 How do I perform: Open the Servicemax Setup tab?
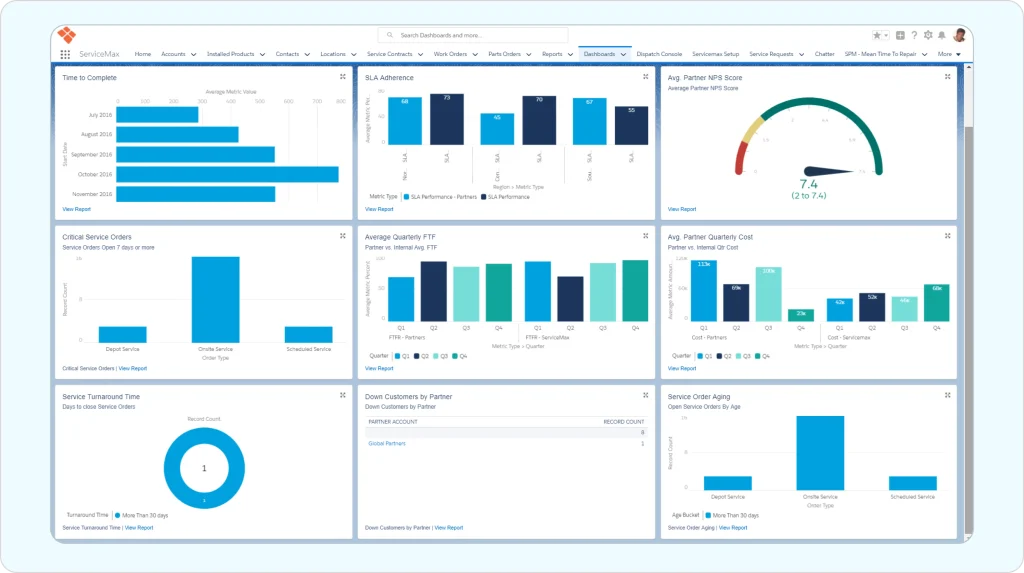click(x=715, y=54)
